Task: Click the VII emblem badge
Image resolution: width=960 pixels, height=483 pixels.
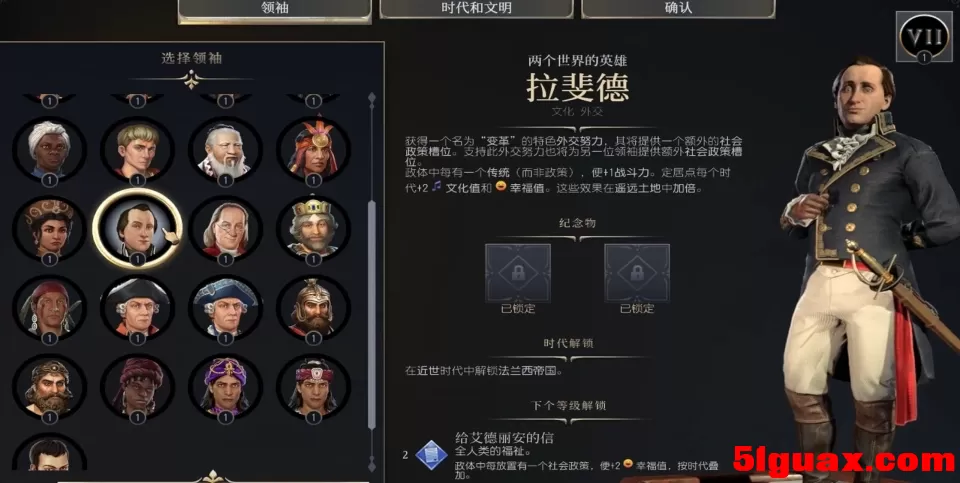Action: 924,37
